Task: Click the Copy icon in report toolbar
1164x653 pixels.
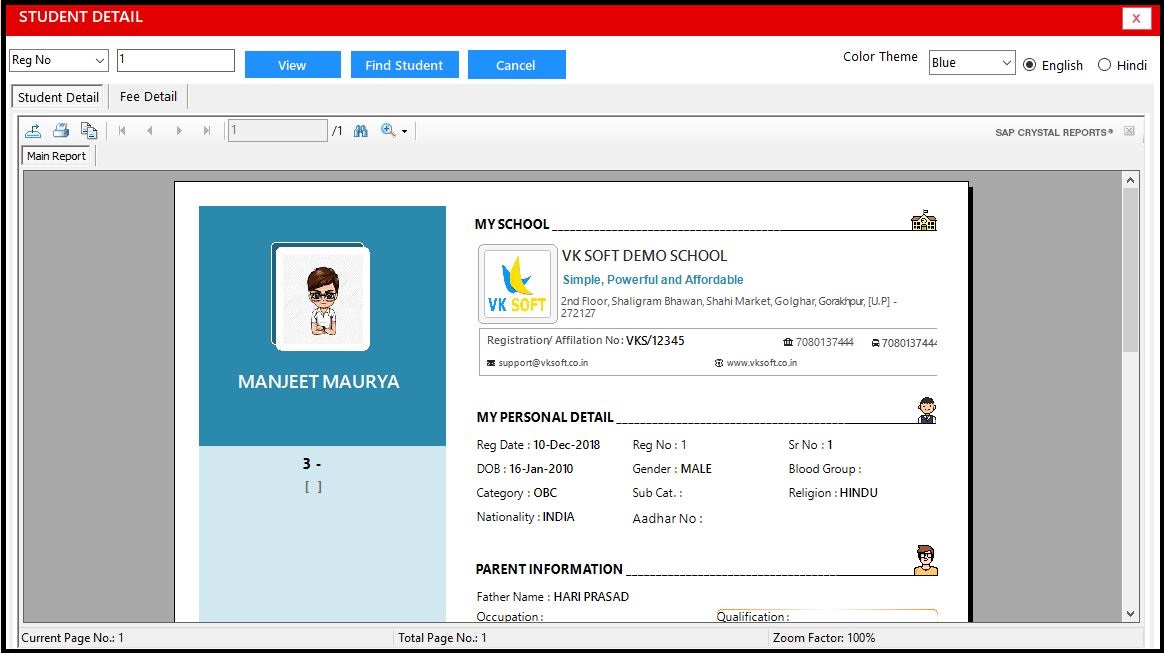Action: 89,131
